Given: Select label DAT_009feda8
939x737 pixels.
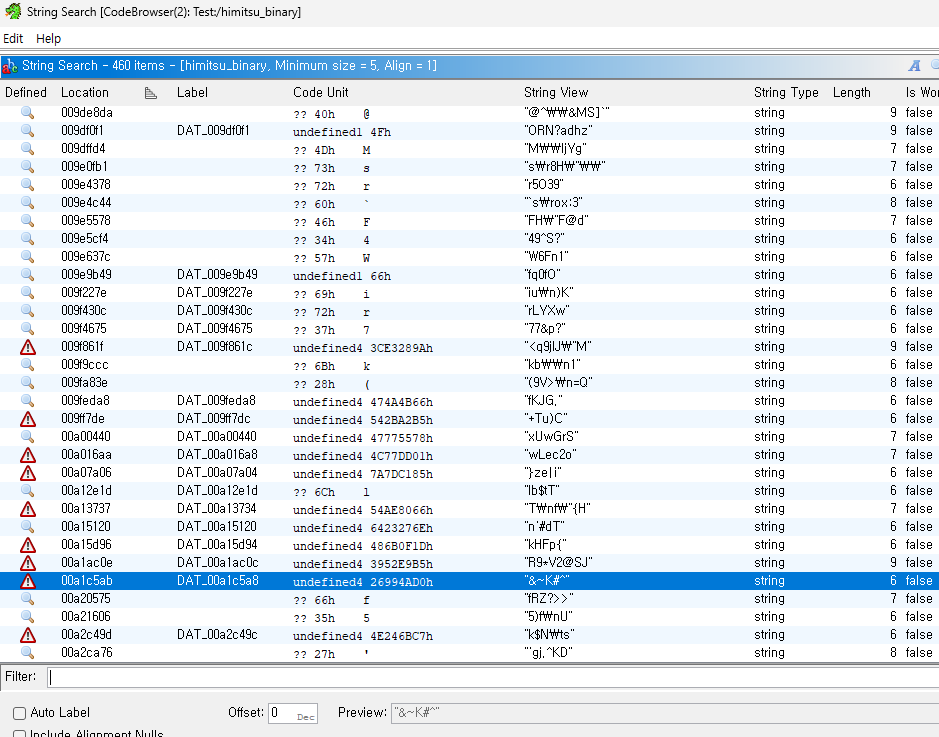Looking at the screenshot, I should coord(216,400).
